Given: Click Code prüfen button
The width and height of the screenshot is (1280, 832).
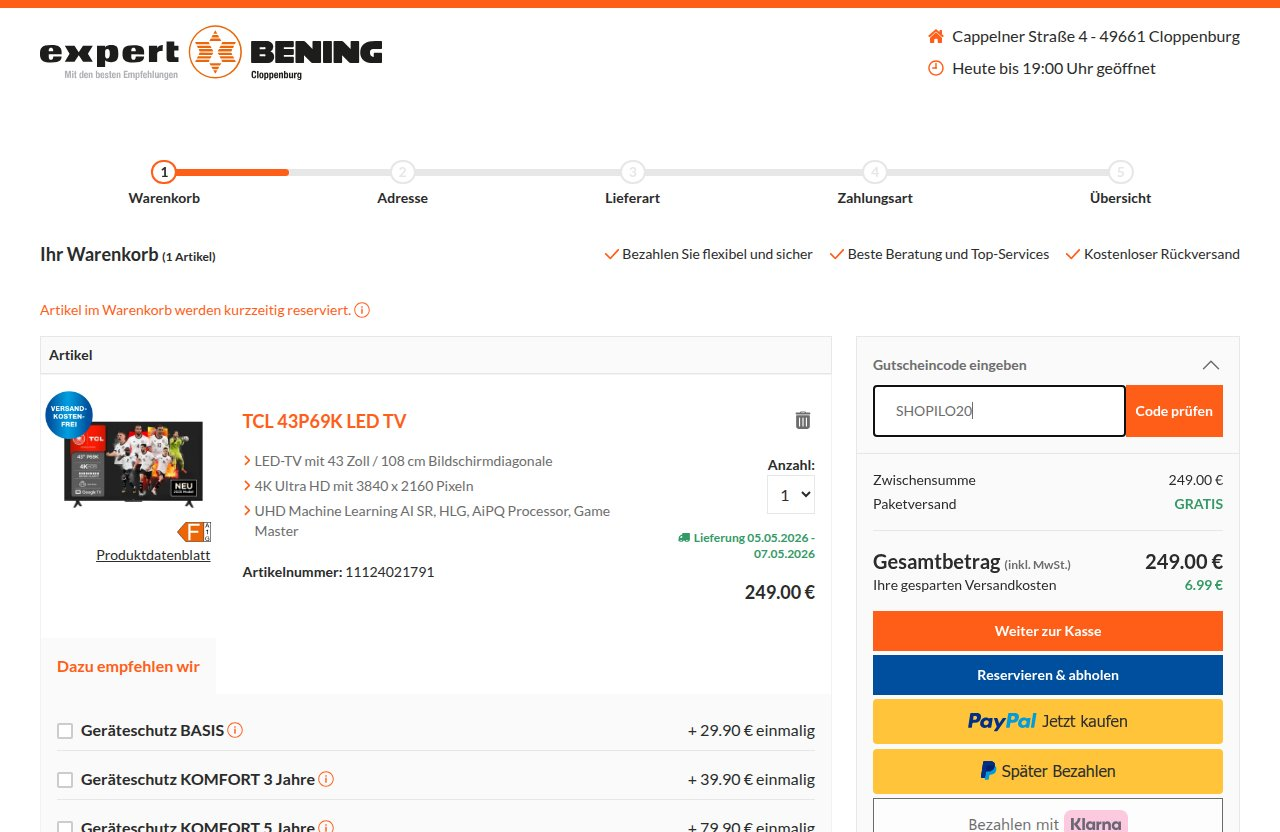Looking at the screenshot, I should (x=1174, y=411).
